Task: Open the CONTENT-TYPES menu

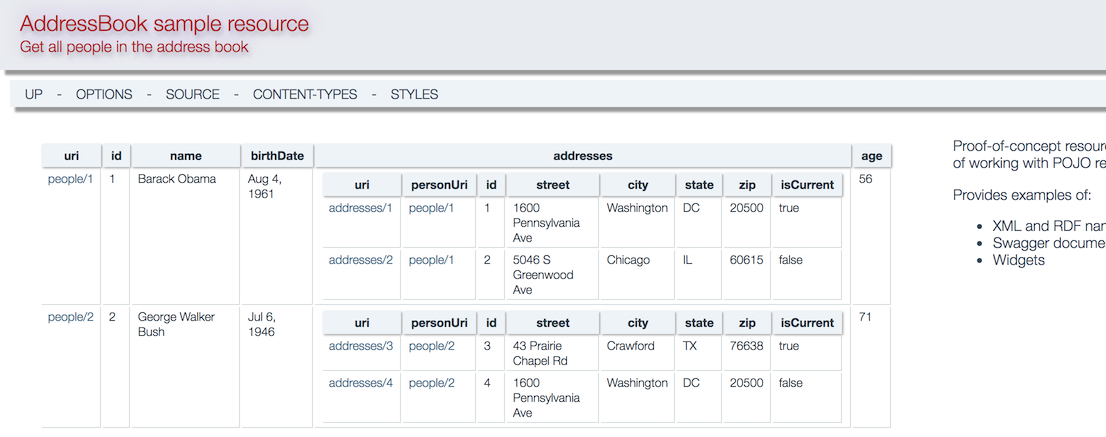Action: 304,94
